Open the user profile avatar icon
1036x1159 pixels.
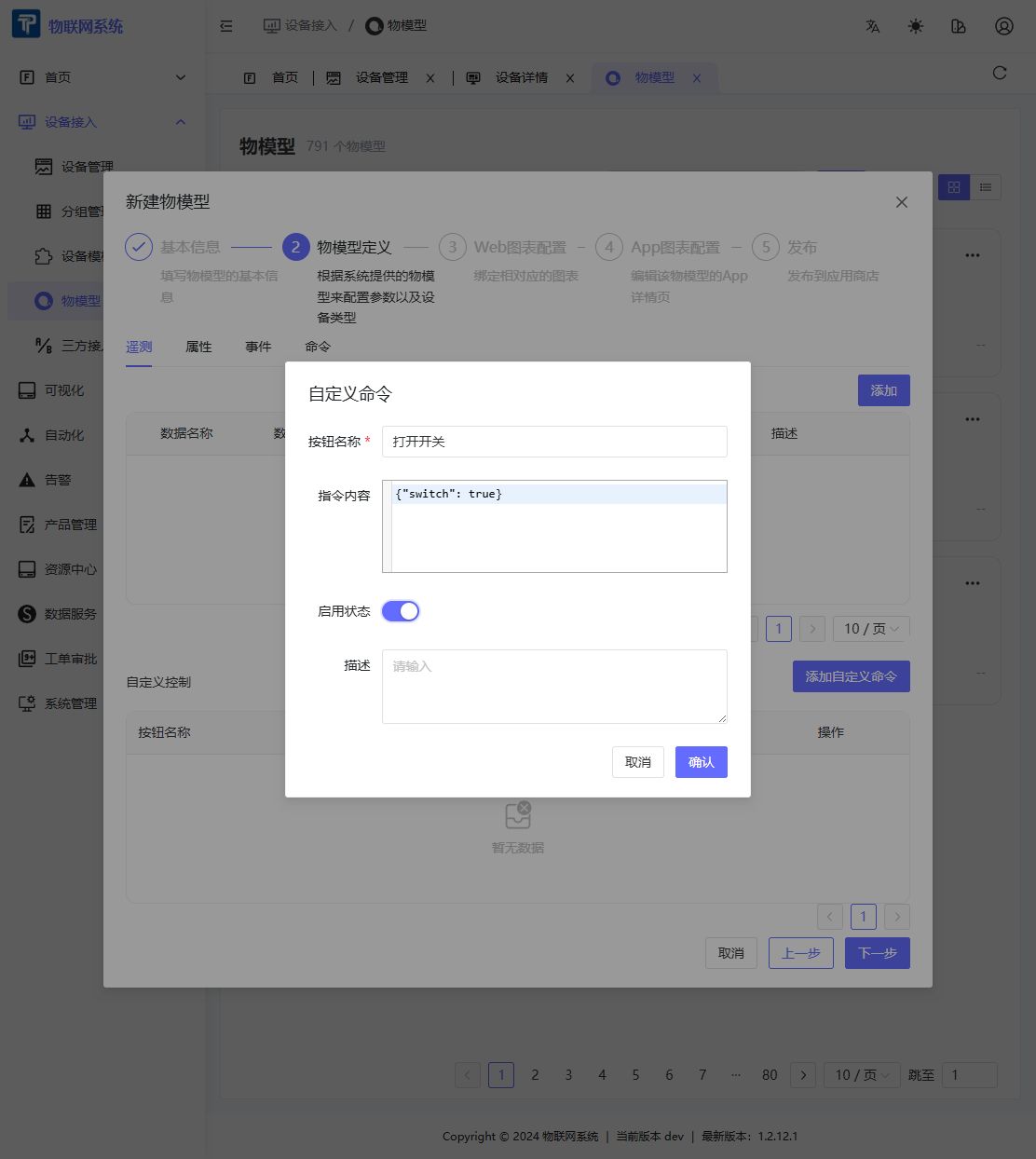[1004, 26]
